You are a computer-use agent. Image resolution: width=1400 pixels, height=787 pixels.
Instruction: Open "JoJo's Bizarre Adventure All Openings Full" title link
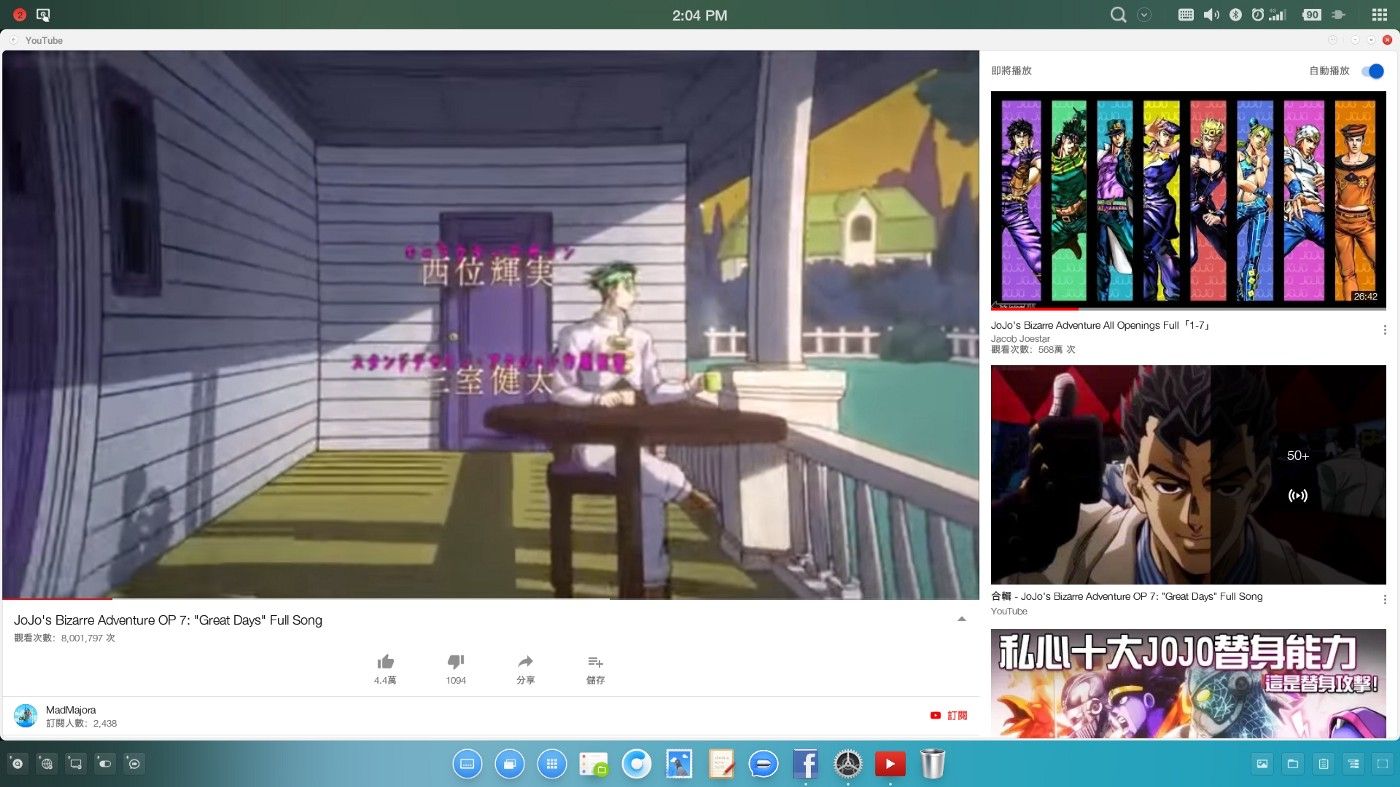pos(1101,326)
